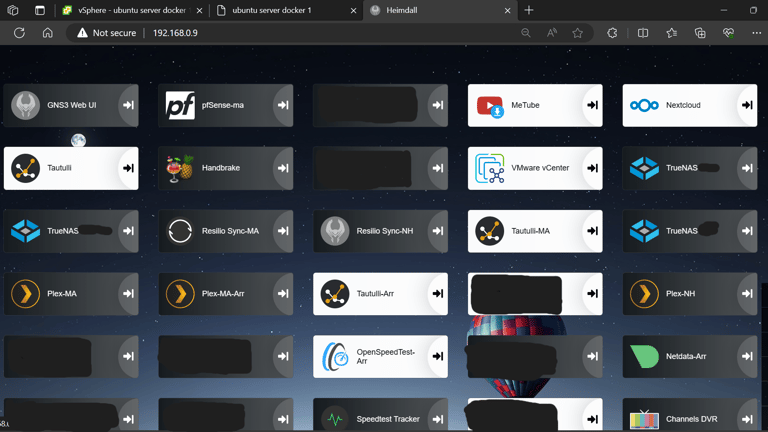Click the address bar showing 192.168.0.9
The image size is (768, 432).
(x=175, y=33)
